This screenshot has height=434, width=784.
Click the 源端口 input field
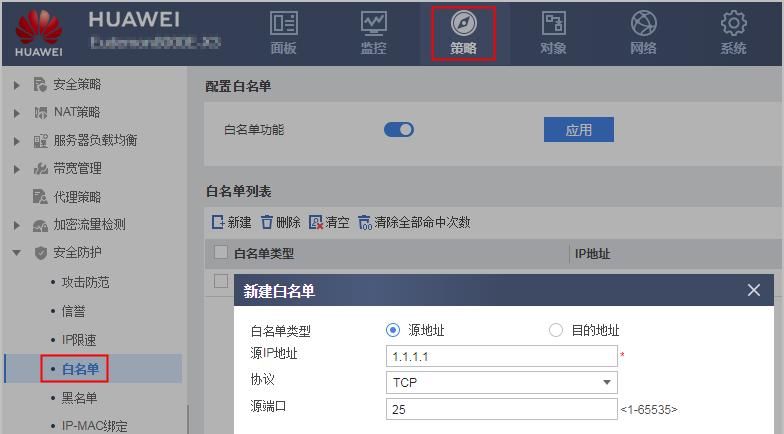(502, 409)
